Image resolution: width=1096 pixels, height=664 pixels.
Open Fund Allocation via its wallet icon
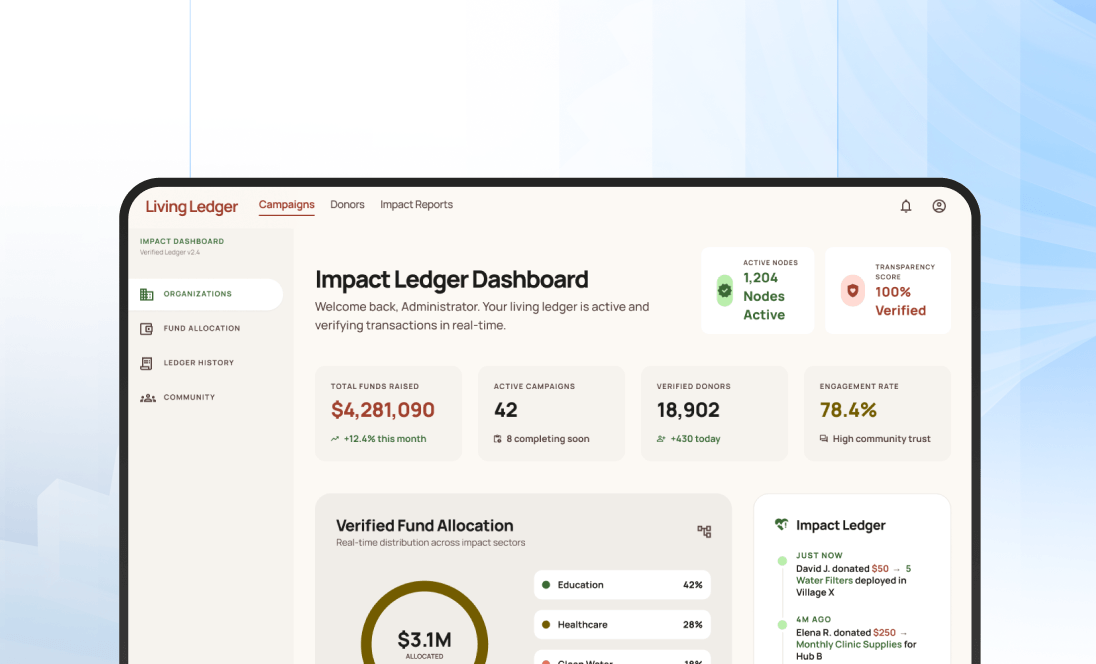click(x=146, y=328)
